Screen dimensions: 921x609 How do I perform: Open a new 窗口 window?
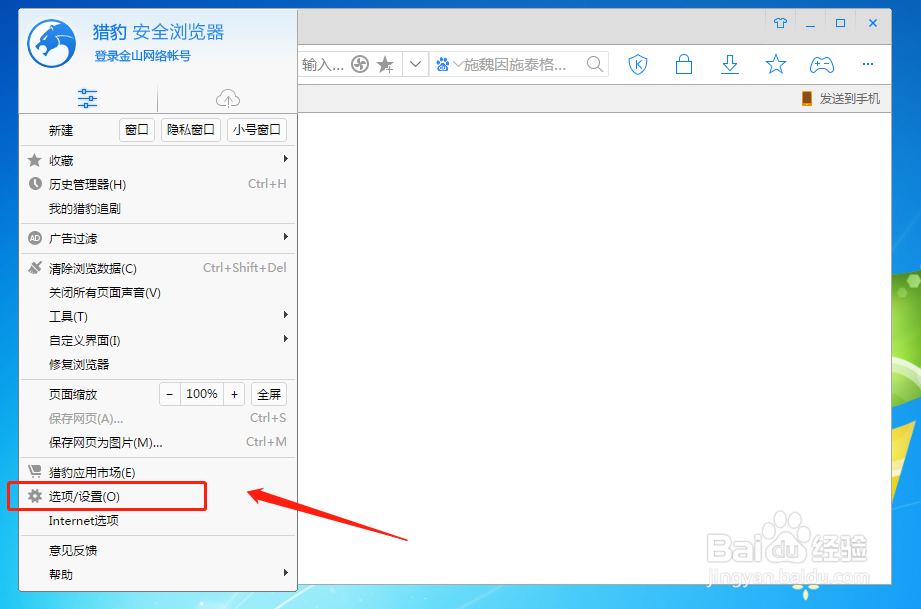[x=136, y=130]
